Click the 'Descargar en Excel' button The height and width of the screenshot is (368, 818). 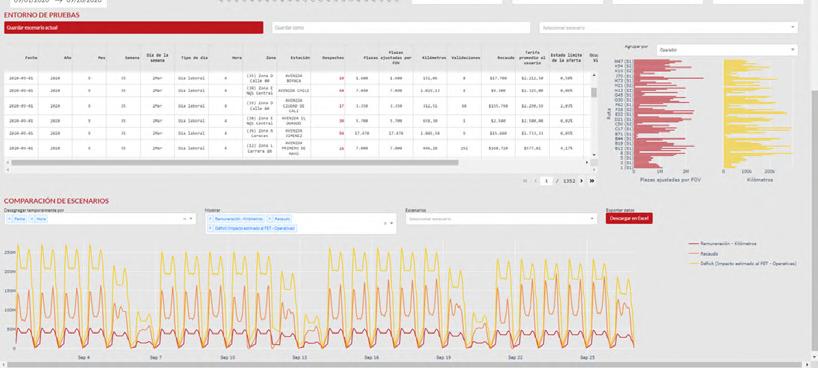[629, 218]
